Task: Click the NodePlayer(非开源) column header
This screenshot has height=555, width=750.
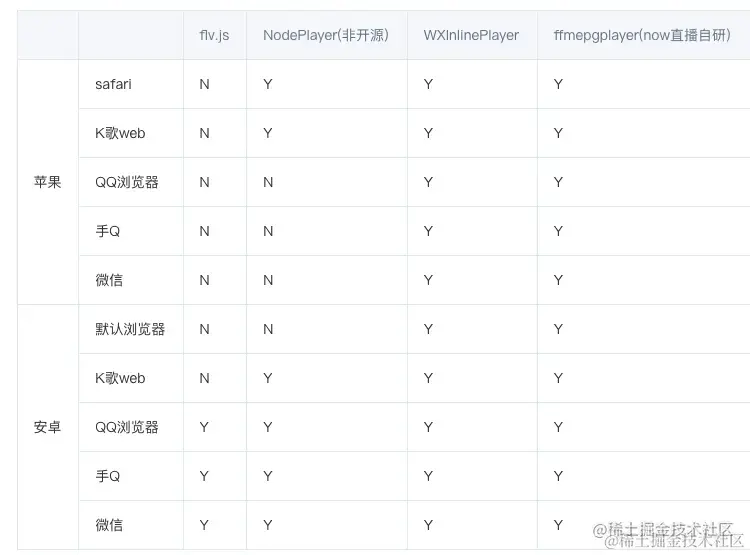Action: 326,35
